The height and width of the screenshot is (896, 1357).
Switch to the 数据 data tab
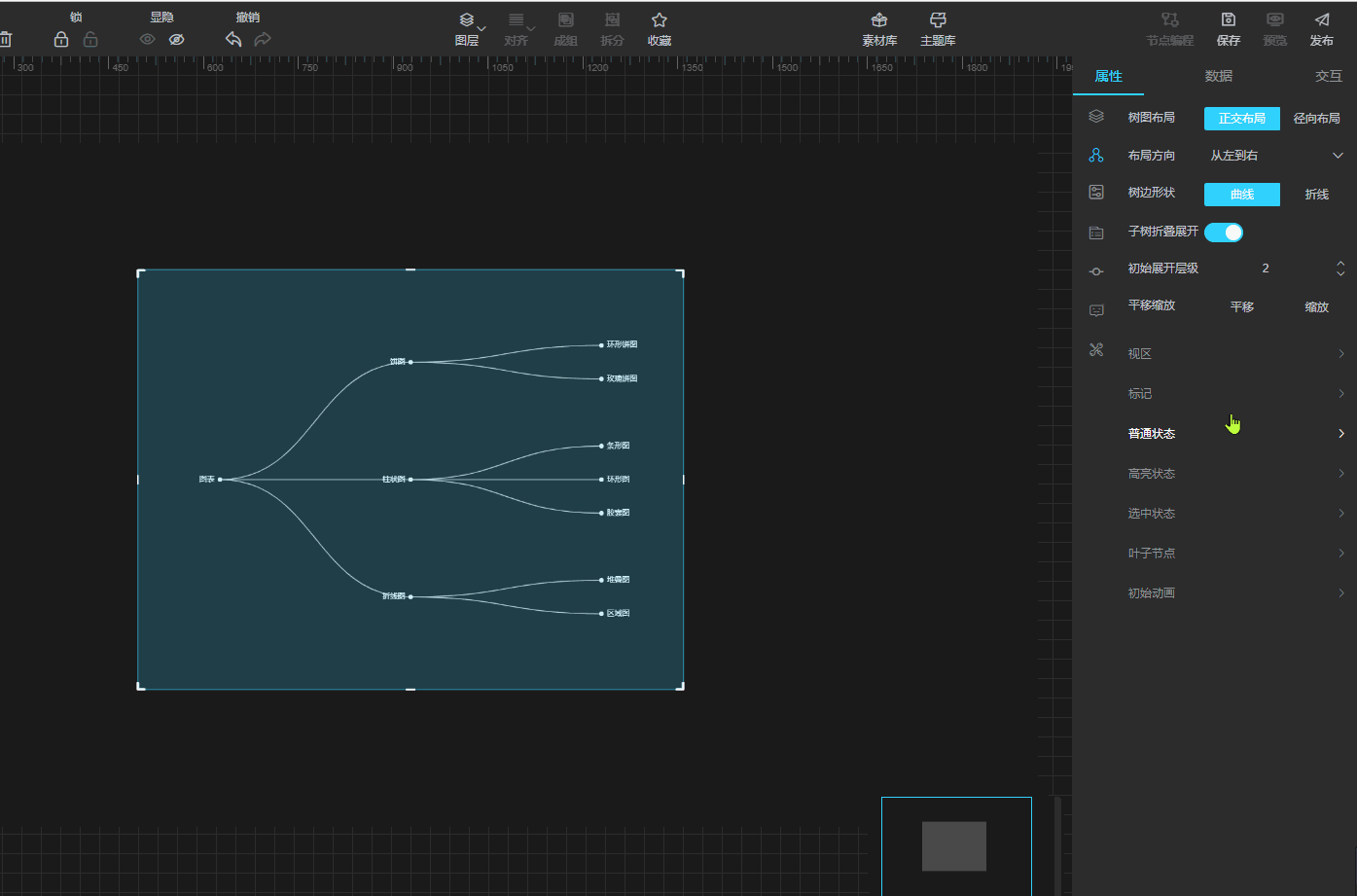coord(1219,76)
